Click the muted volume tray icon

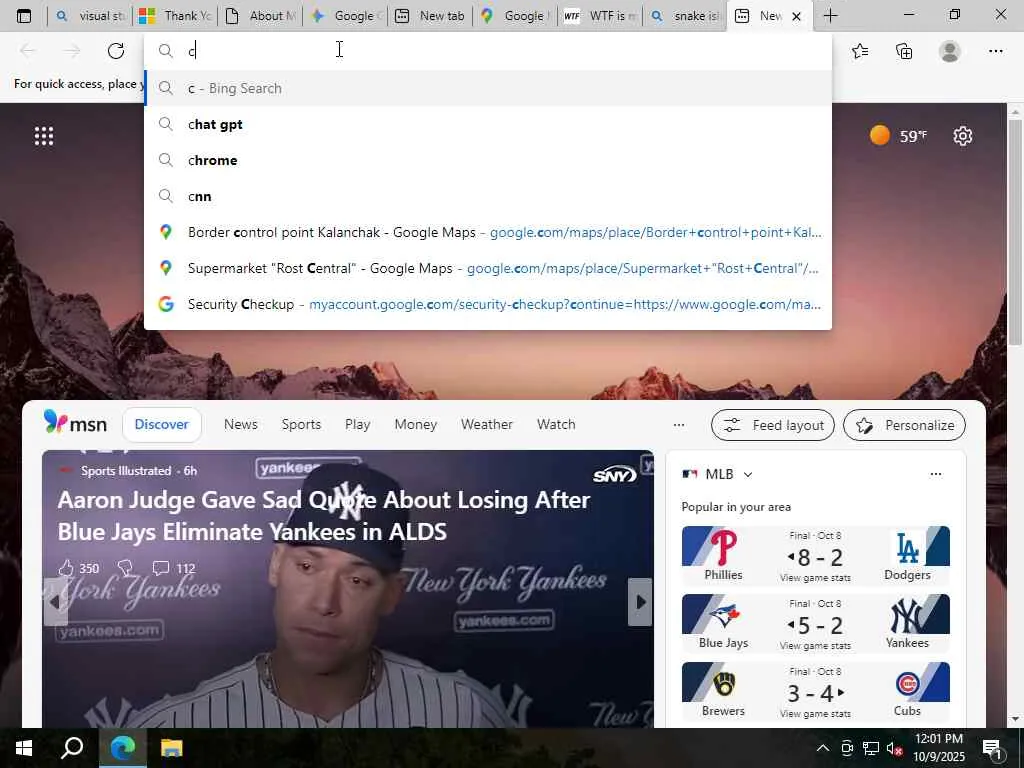(x=894, y=748)
